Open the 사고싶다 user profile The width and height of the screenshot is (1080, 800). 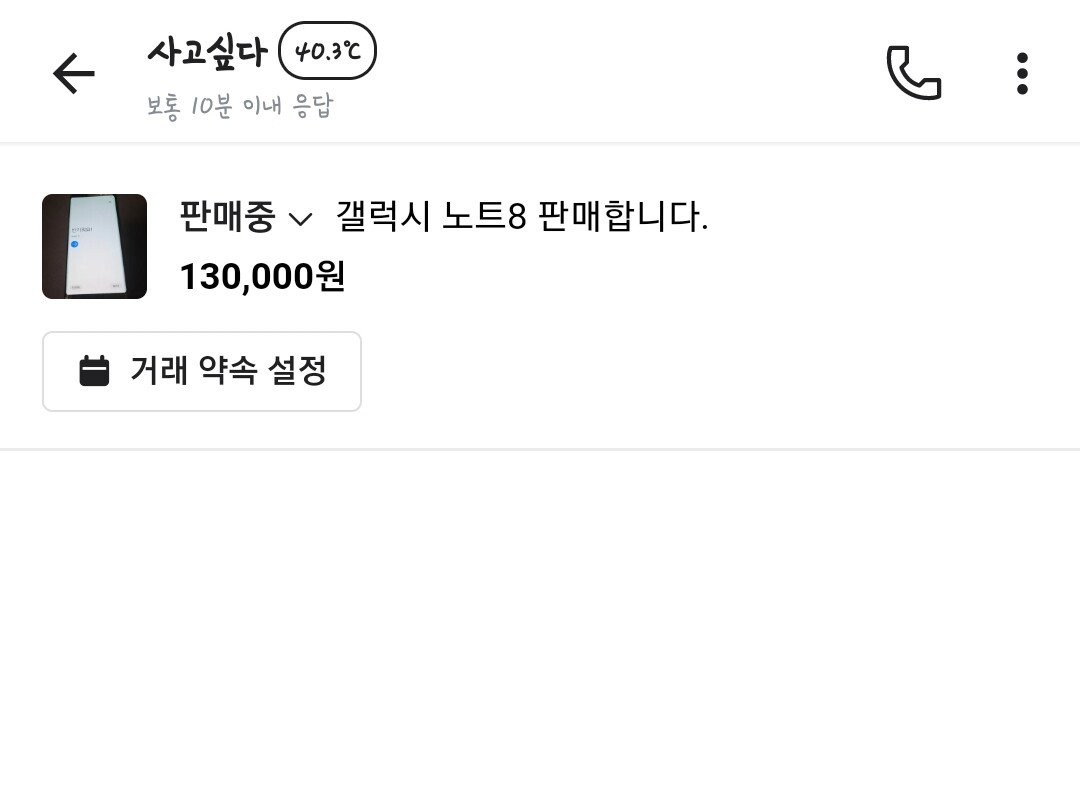pyautogui.click(x=207, y=51)
